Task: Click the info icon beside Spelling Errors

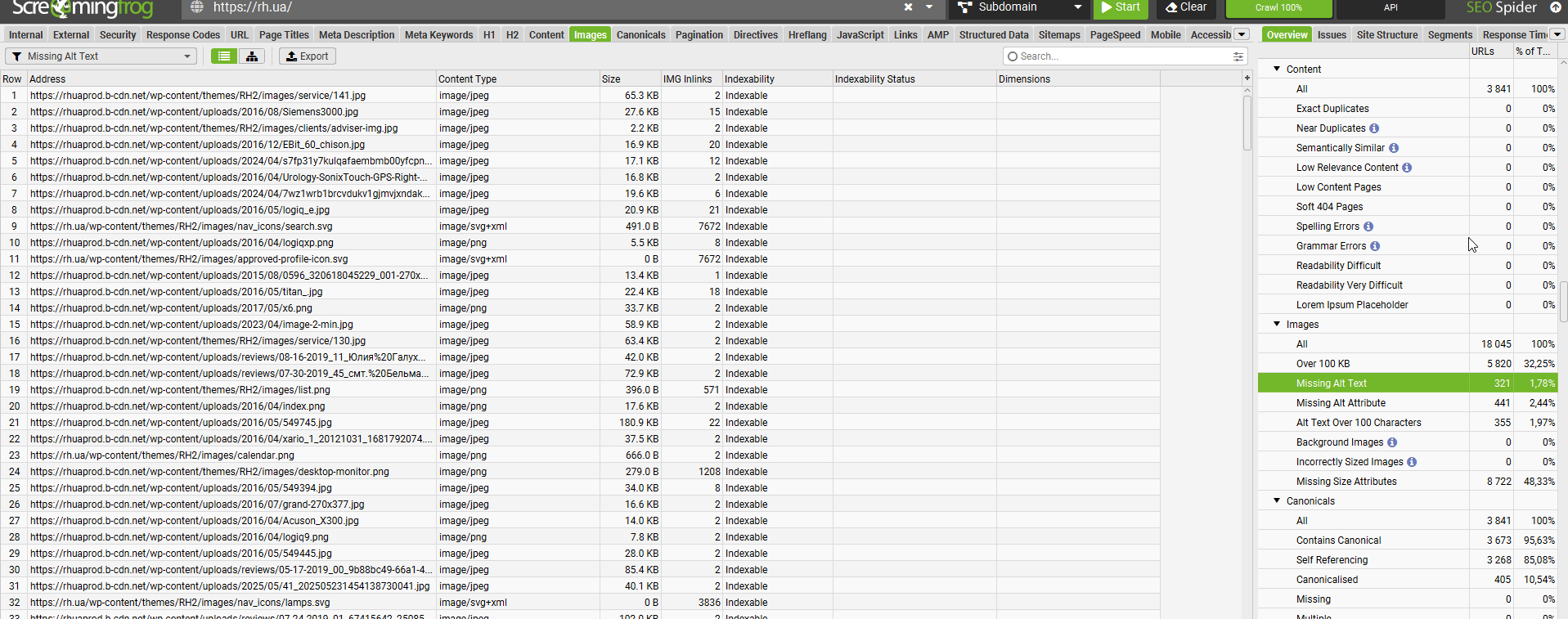Action: click(1368, 227)
